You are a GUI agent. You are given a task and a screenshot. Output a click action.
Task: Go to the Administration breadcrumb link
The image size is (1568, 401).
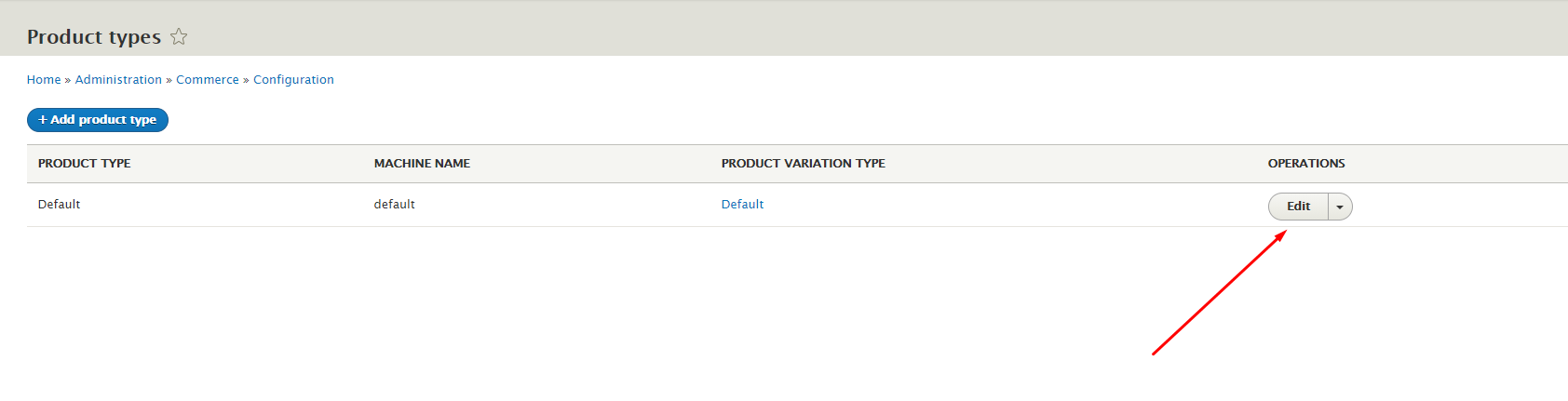118,80
